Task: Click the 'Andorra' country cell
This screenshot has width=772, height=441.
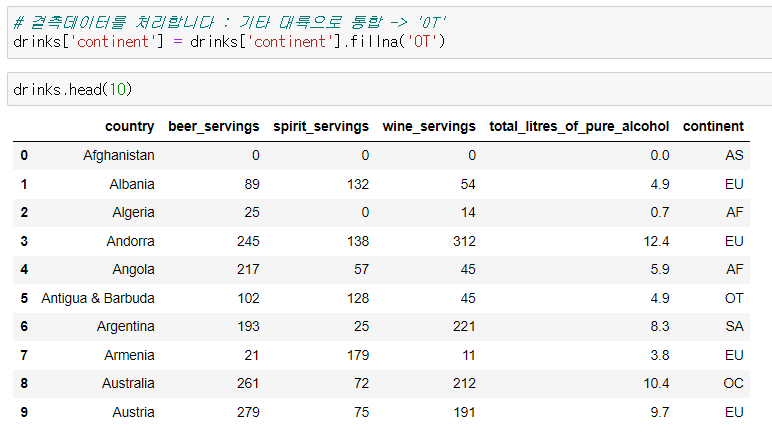Action: (130, 242)
